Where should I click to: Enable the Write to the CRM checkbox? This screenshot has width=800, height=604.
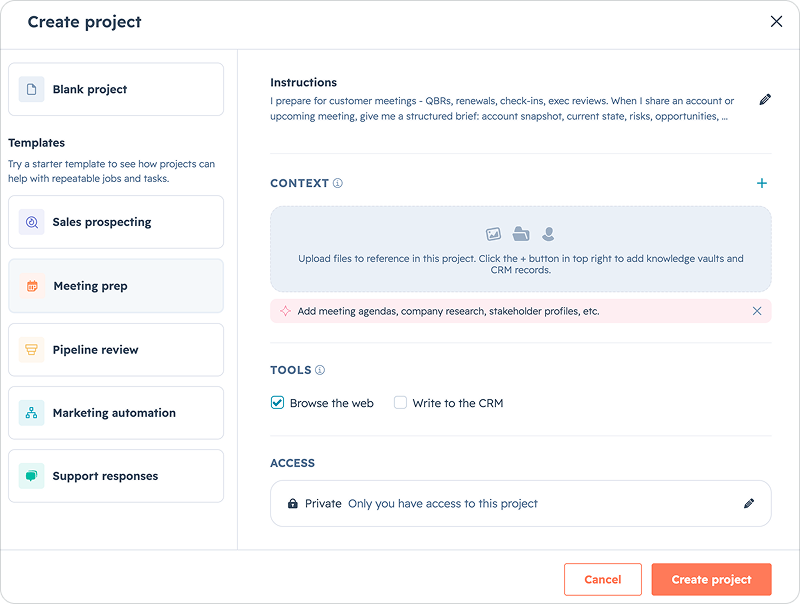click(401, 403)
